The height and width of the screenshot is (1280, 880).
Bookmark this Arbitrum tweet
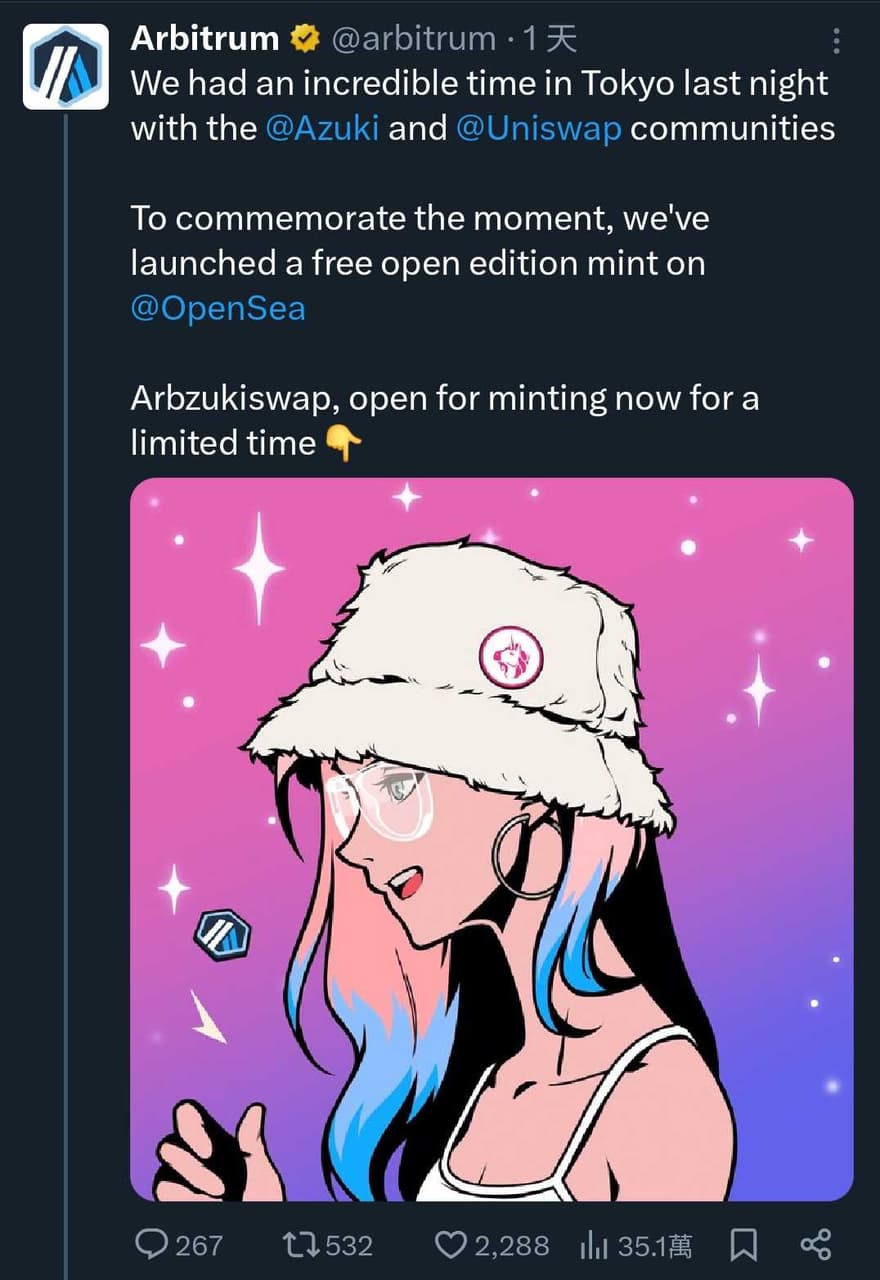[x=743, y=1245]
